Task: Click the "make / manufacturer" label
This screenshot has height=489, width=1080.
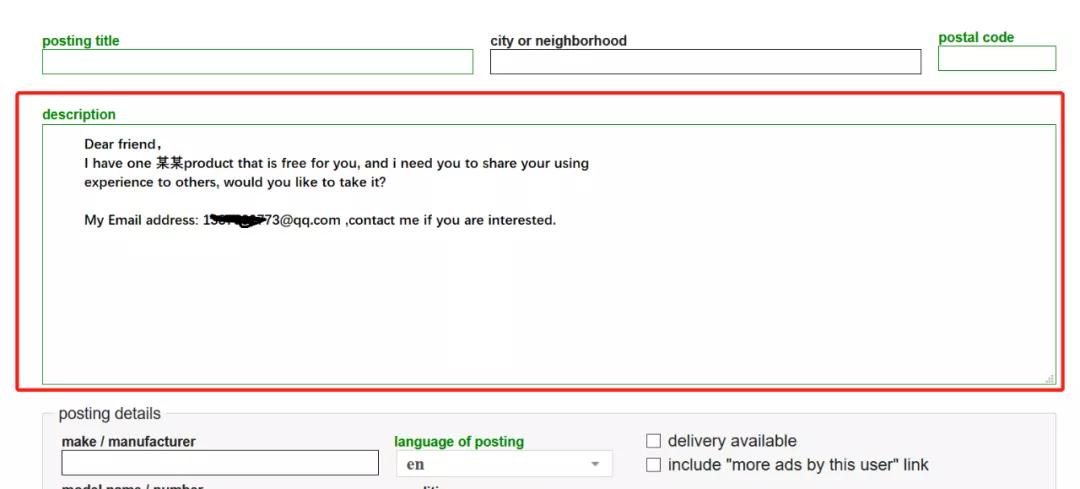Action: click(x=128, y=442)
